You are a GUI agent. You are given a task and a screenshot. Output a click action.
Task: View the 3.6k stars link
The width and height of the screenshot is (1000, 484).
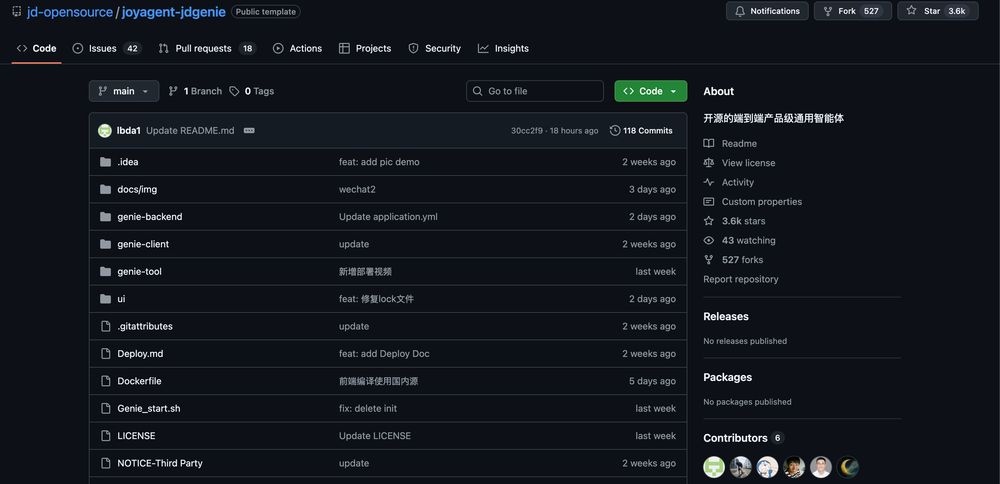pyautogui.click(x=735, y=221)
